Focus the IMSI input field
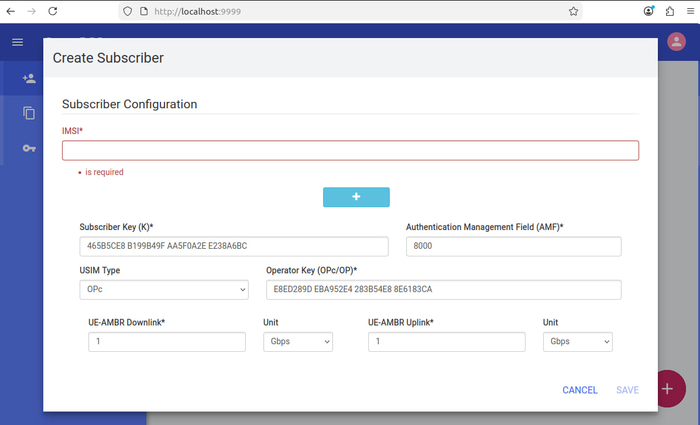Image resolution: width=700 pixels, height=425 pixels. pos(350,150)
